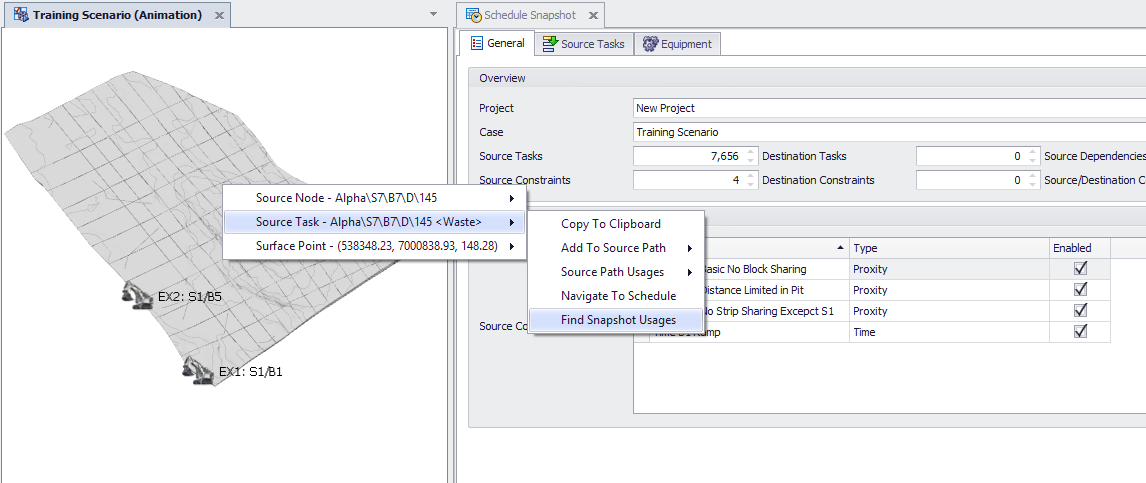Viewport: 1146px width, 483px height.
Task: Choose Find Snapshot Usages
Action: pyautogui.click(x=615, y=319)
